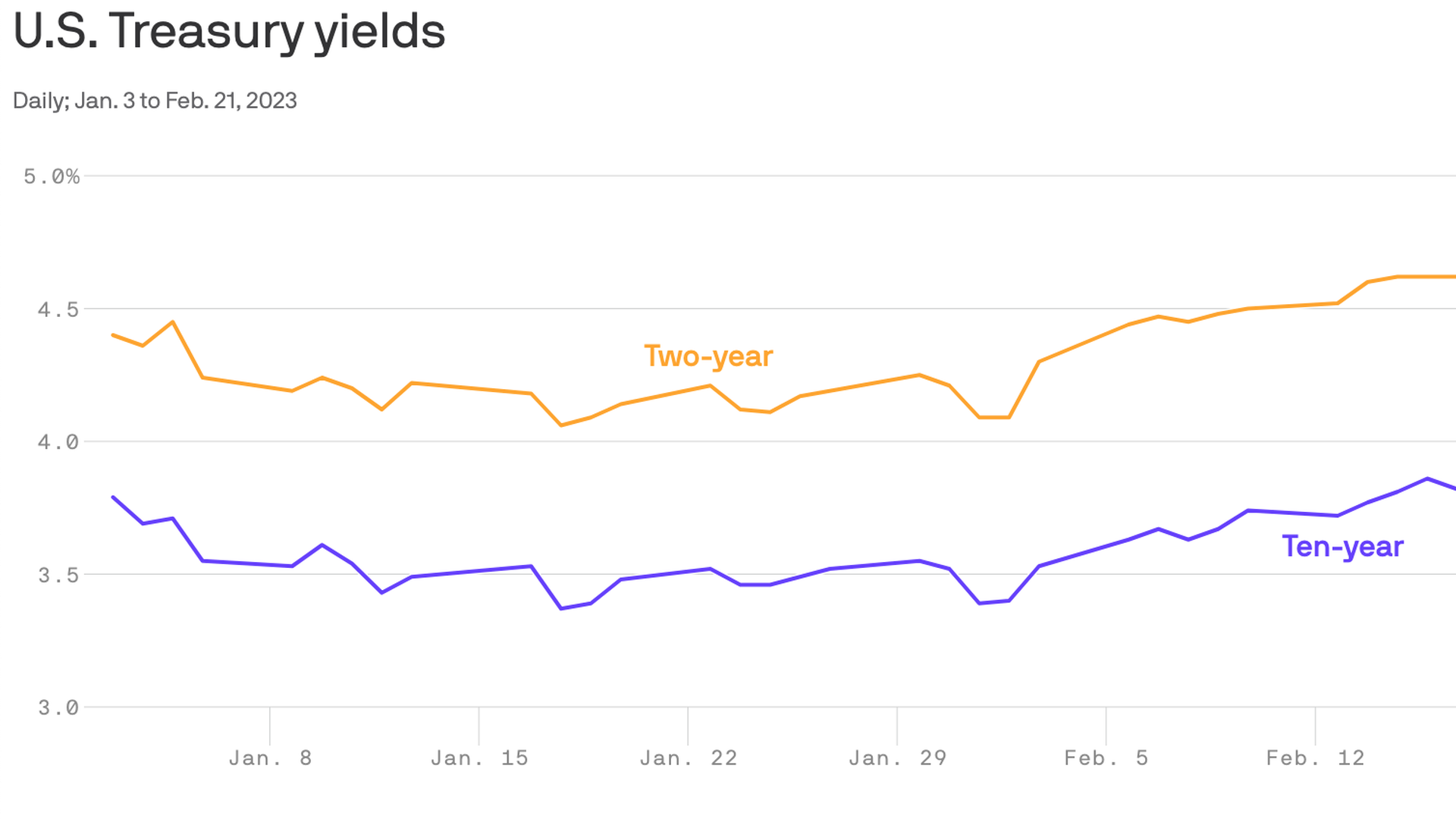Click the 4.5 y-axis label
The image size is (1456, 819).
(58, 309)
